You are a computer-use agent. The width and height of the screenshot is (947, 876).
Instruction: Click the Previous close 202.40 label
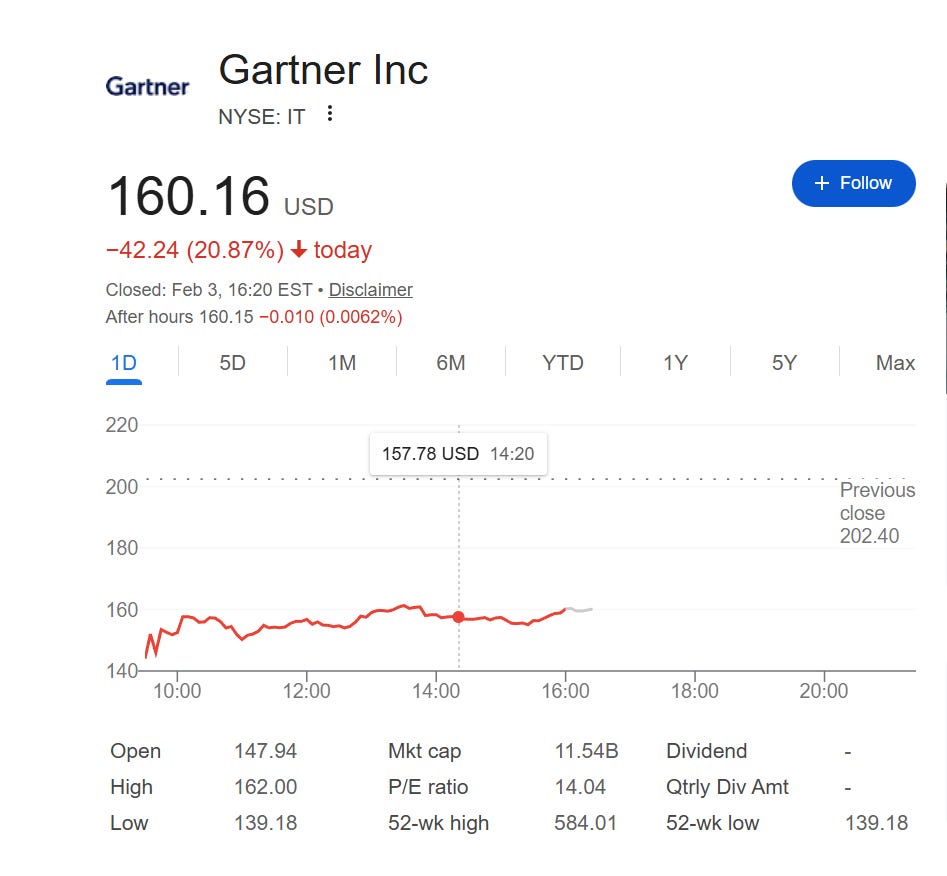pos(877,513)
